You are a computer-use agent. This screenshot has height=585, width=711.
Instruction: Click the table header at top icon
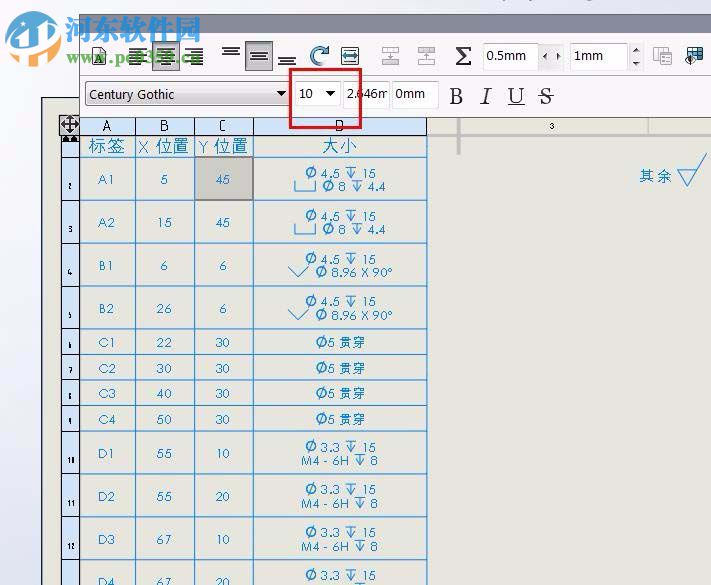390,56
